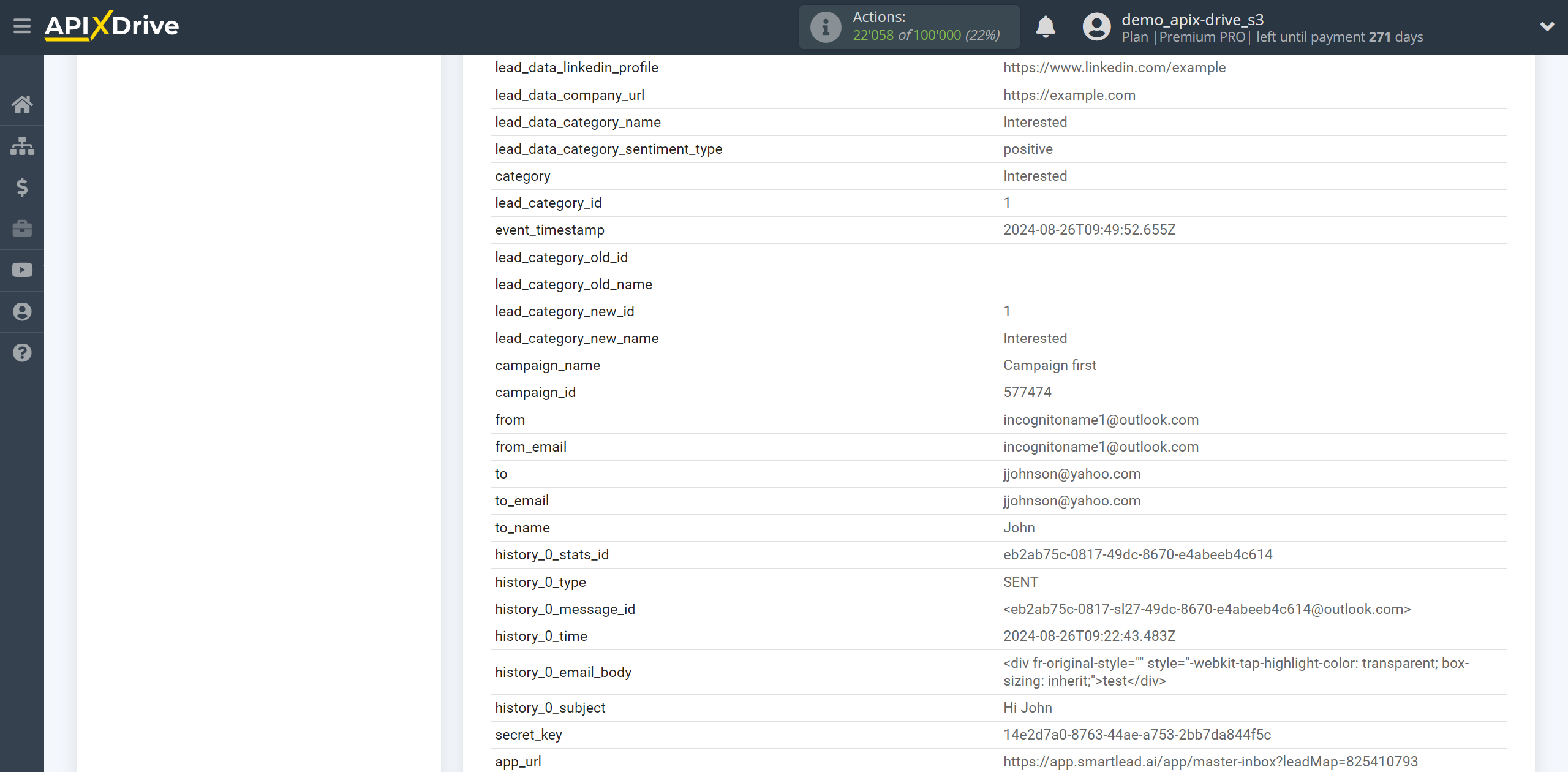Open the briefcase services icon
This screenshot has width=1568, height=772.
pos(22,229)
